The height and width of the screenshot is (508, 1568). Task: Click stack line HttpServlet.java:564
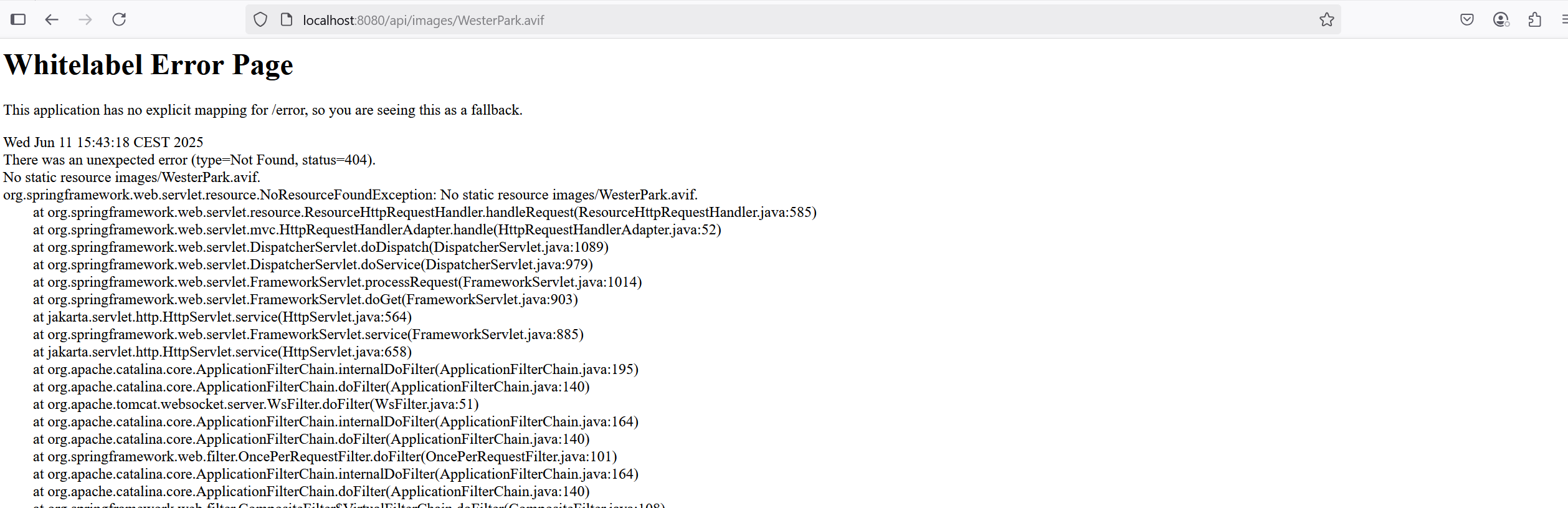tap(222, 317)
